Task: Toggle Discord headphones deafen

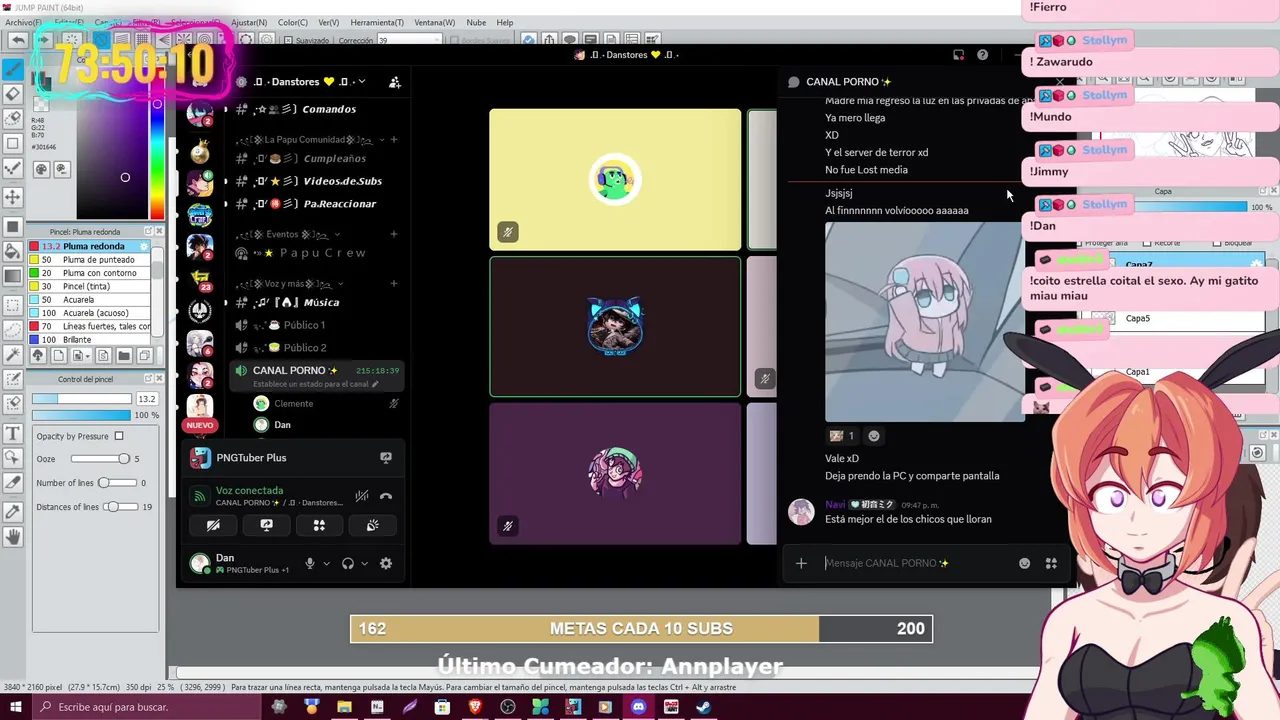Action: [x=348, y=563]
